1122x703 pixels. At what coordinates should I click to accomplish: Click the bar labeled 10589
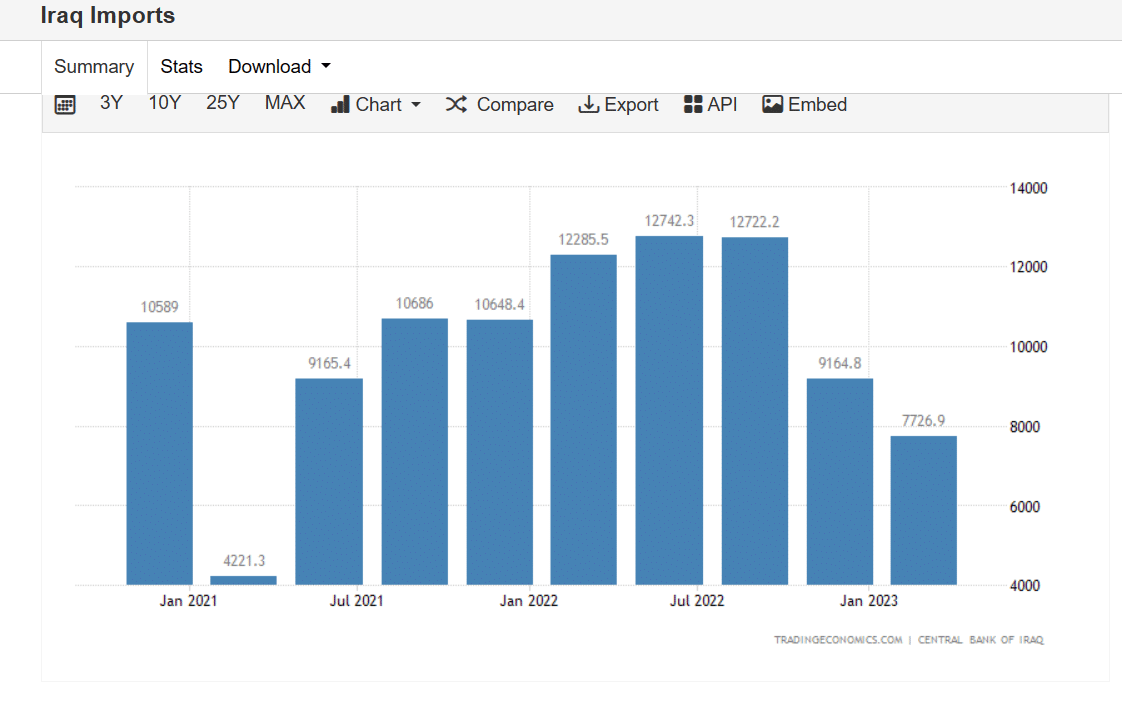[x=160, y=453]
